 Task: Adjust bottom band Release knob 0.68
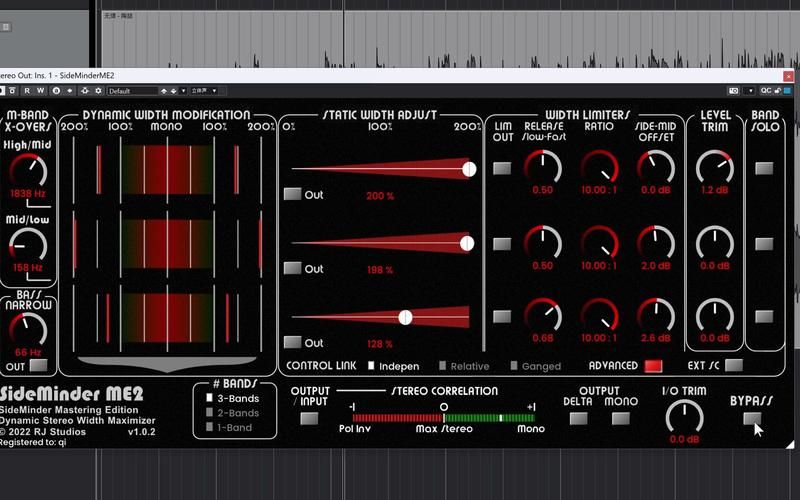point(543,315)
